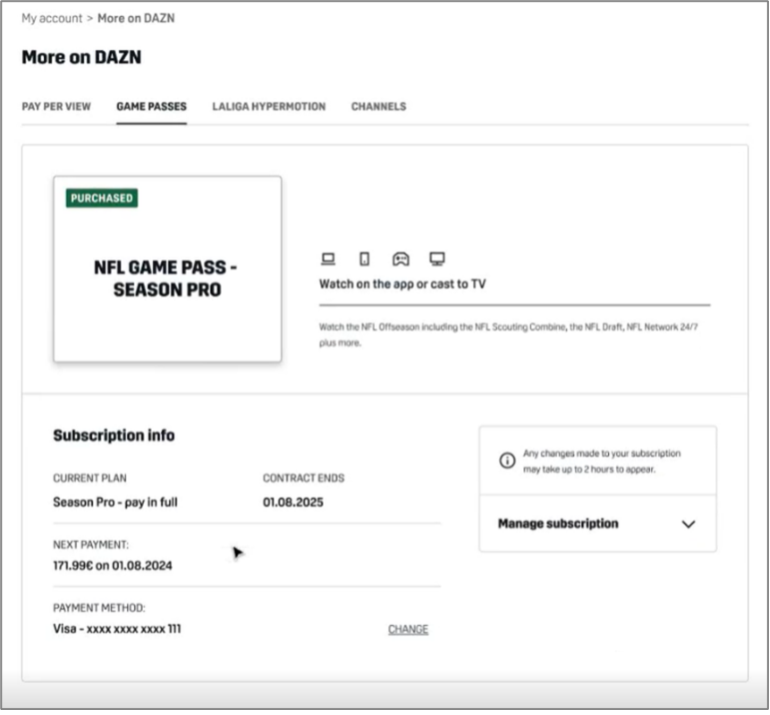Click the 171.99€ on 01.08.2024 payment text
This screenshot has width=770, height=715.
[112, 566]
